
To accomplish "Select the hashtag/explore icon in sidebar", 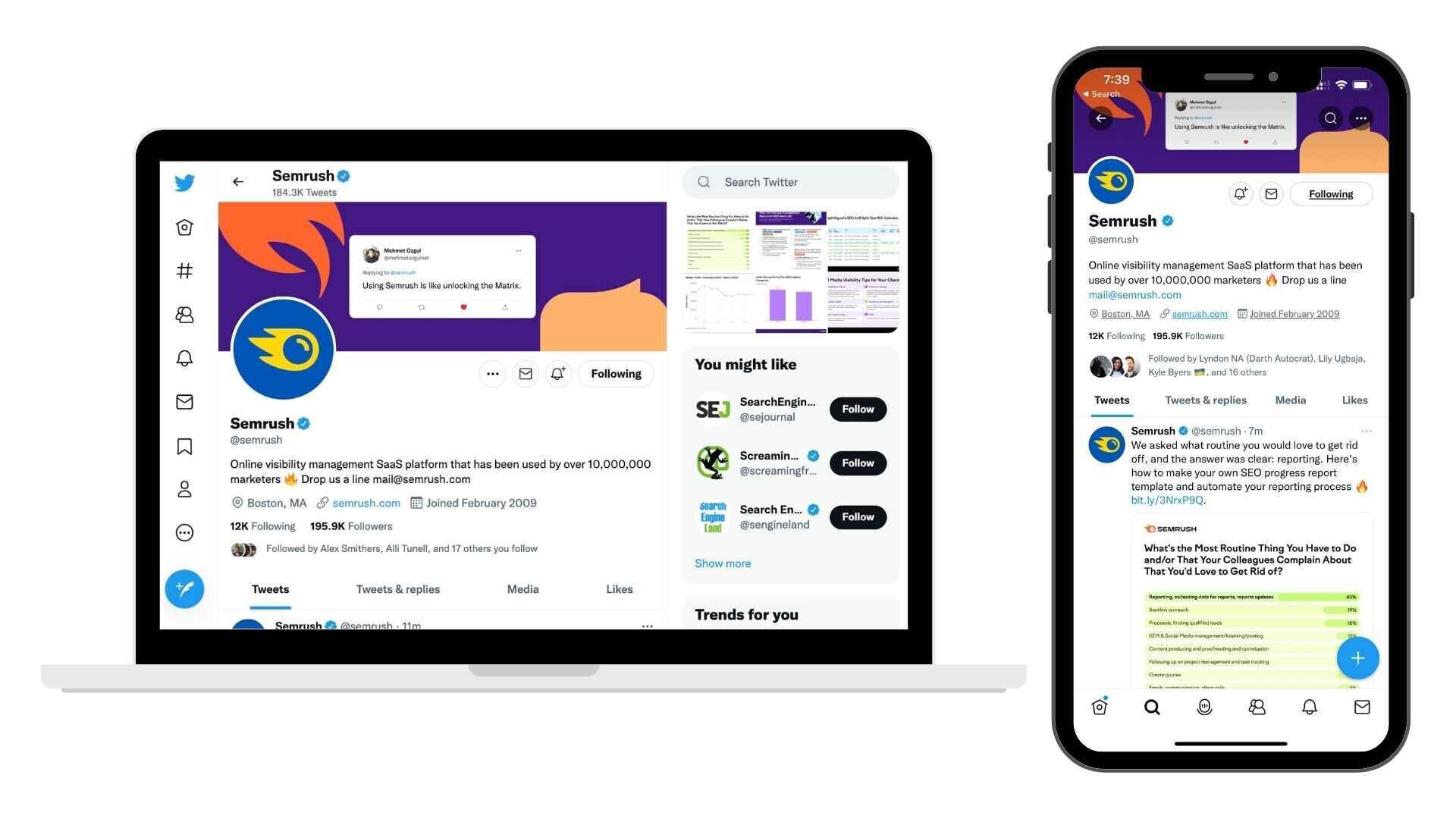I will click(183, 271).
